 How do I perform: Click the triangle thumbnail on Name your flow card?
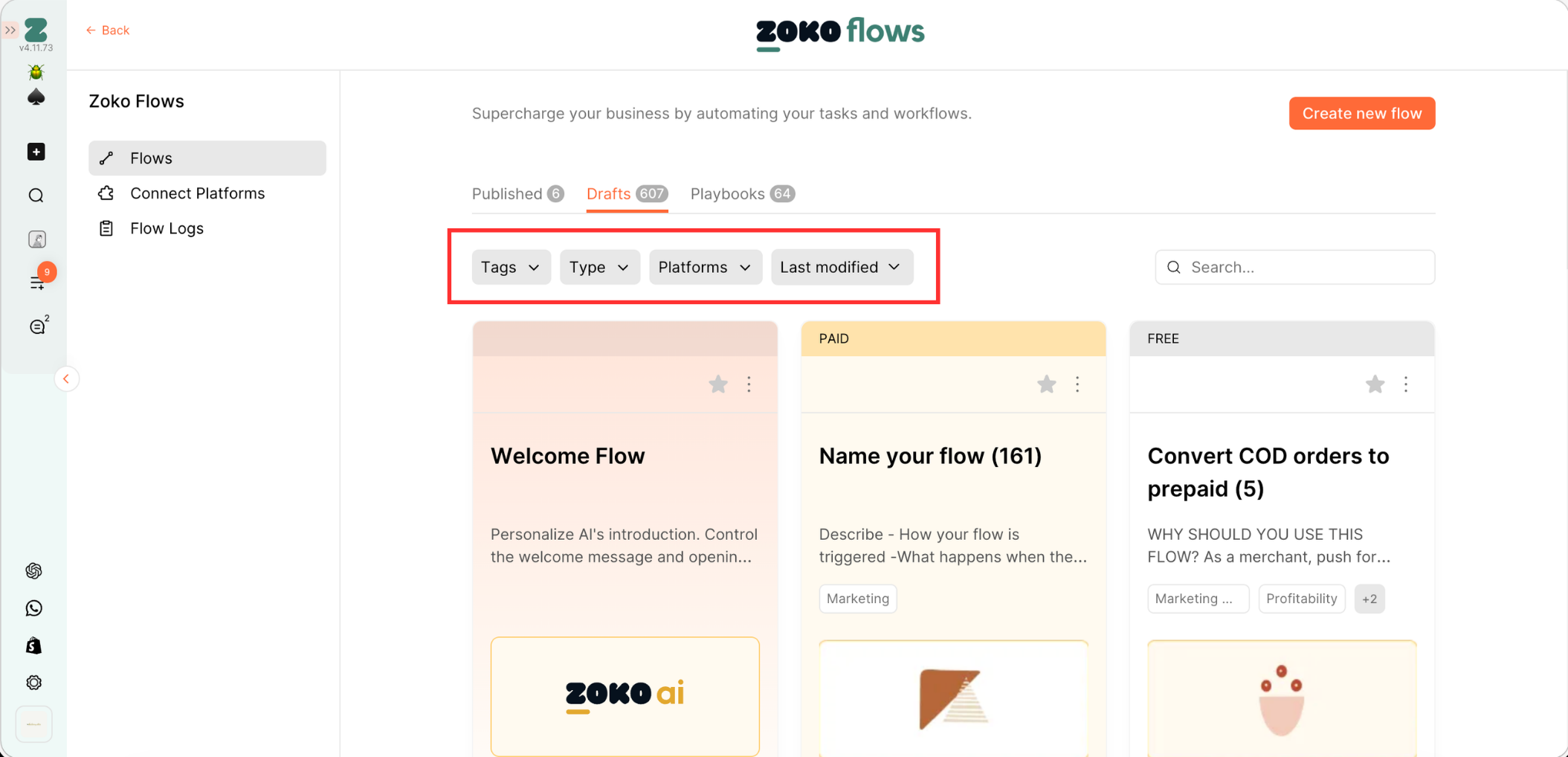pyautogui.click(x=954, y=698)
